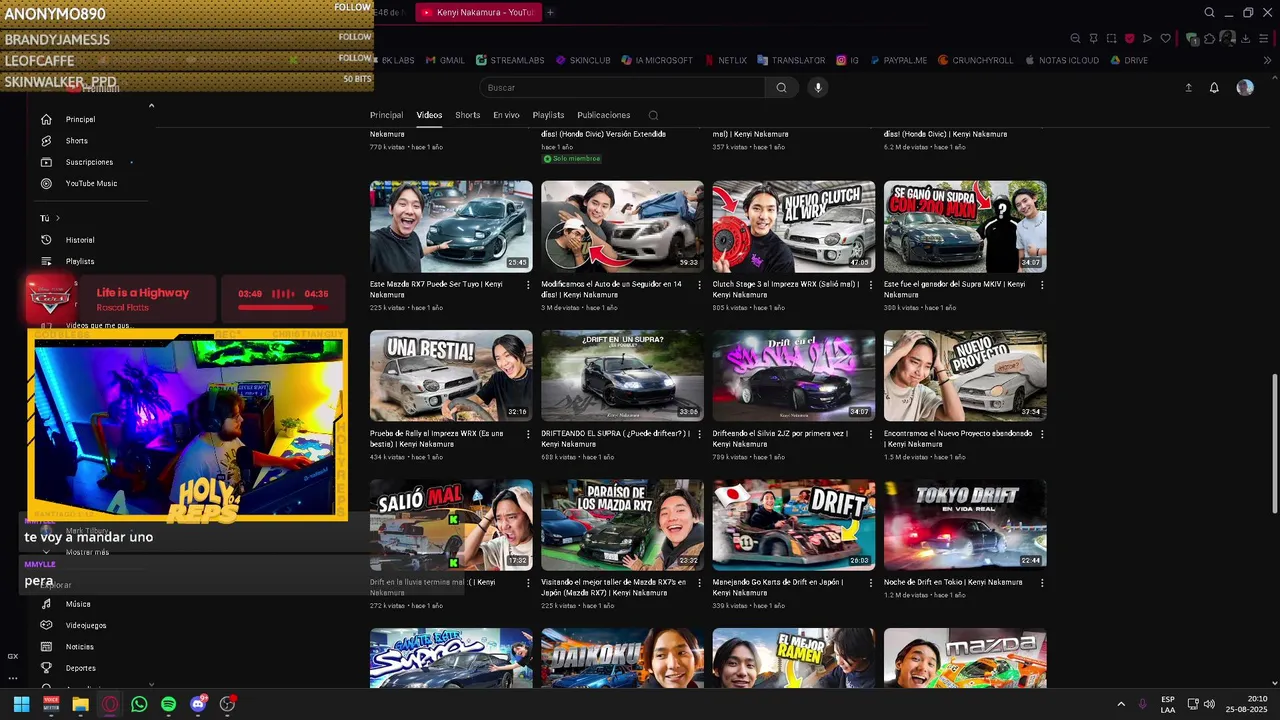
Task: Open the STREAMLABS bookmark
Action: pos(510,60)
